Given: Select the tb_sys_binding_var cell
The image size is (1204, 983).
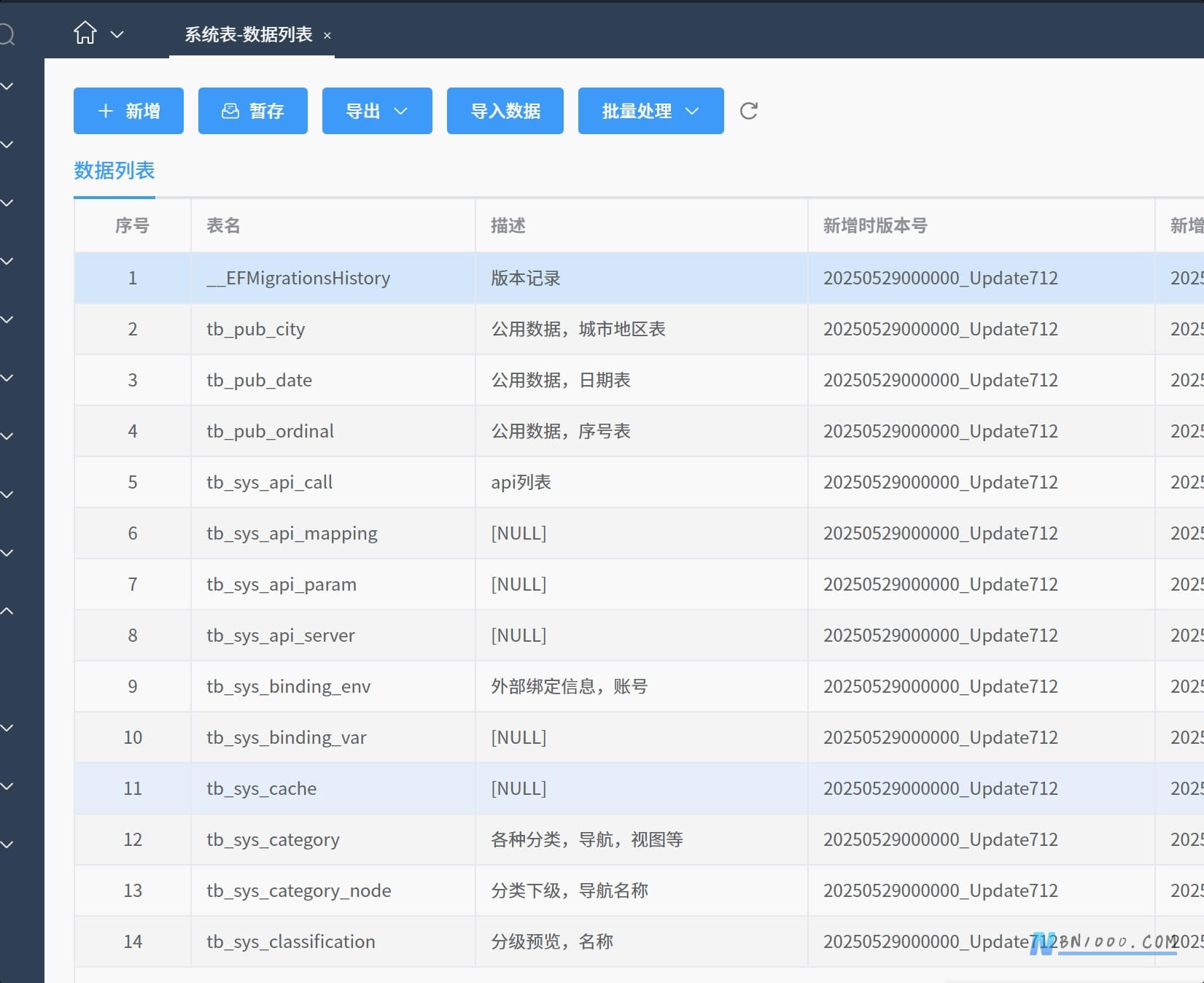Looking at the screenshot, I should (x=333, y=737).
